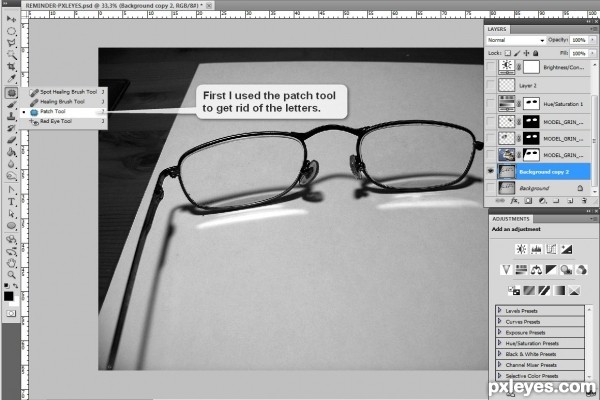Open the Opacity slider arrow
The width and height of the screenshot is (600, 400).
[593, 40]
